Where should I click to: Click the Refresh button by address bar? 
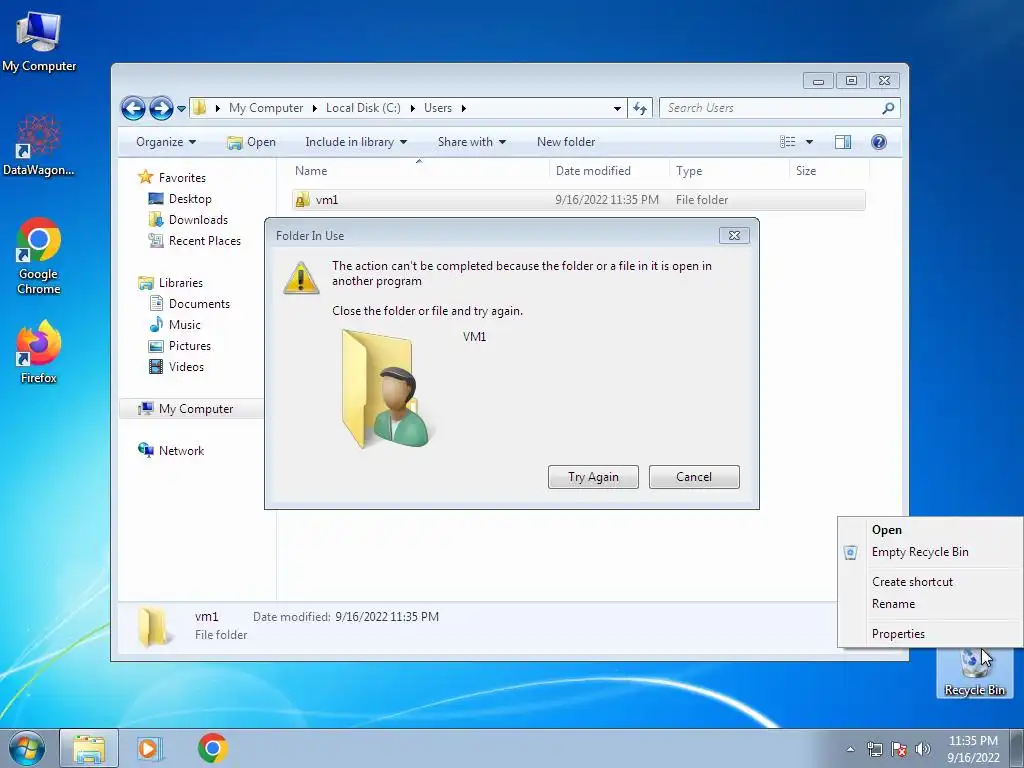point(640,108)
